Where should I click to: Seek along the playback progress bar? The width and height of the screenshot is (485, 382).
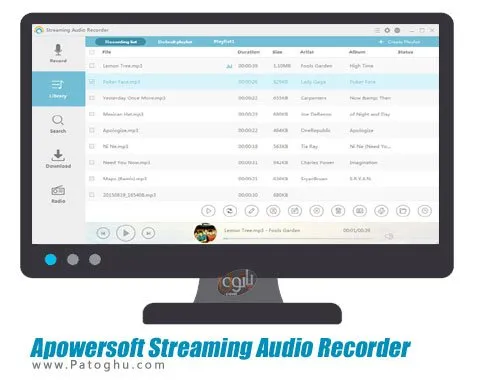point(297,239)
